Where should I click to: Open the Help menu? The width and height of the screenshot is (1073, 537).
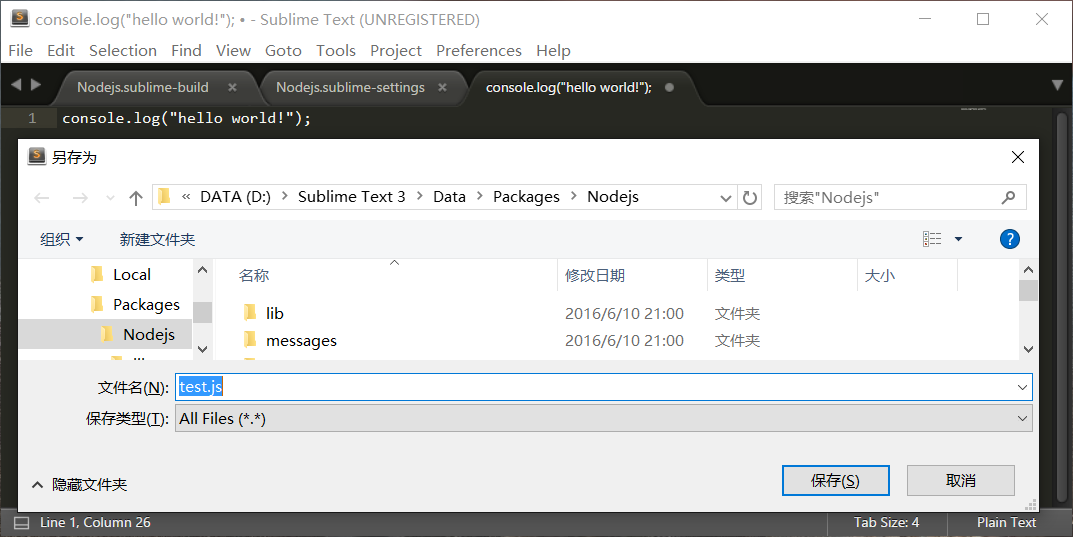554,51
